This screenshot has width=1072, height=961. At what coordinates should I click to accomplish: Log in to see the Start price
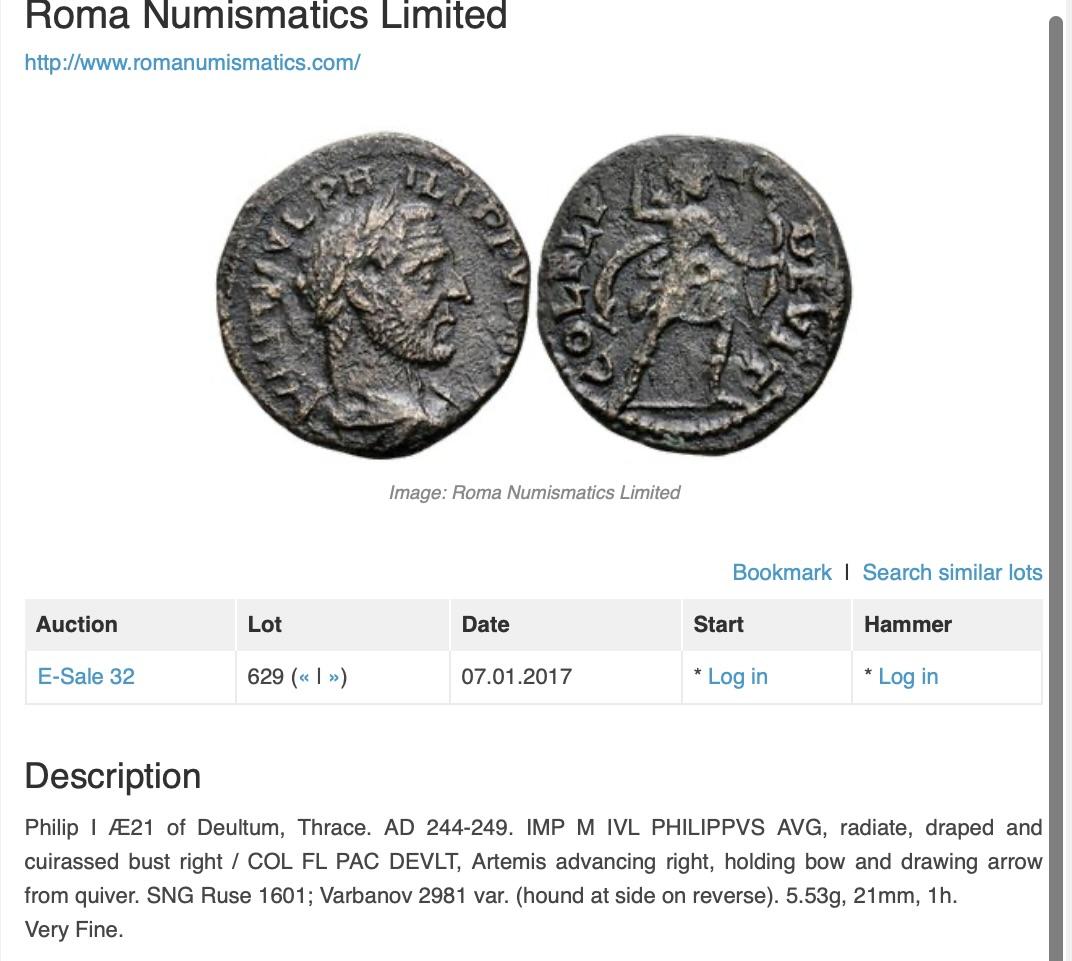(737, 677)
